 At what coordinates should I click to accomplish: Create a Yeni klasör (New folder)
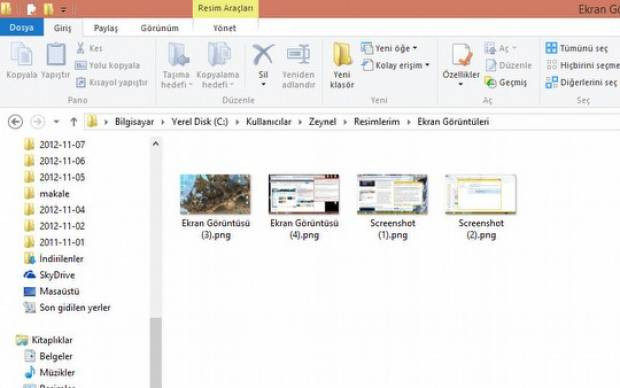click(x=342, y=66)
